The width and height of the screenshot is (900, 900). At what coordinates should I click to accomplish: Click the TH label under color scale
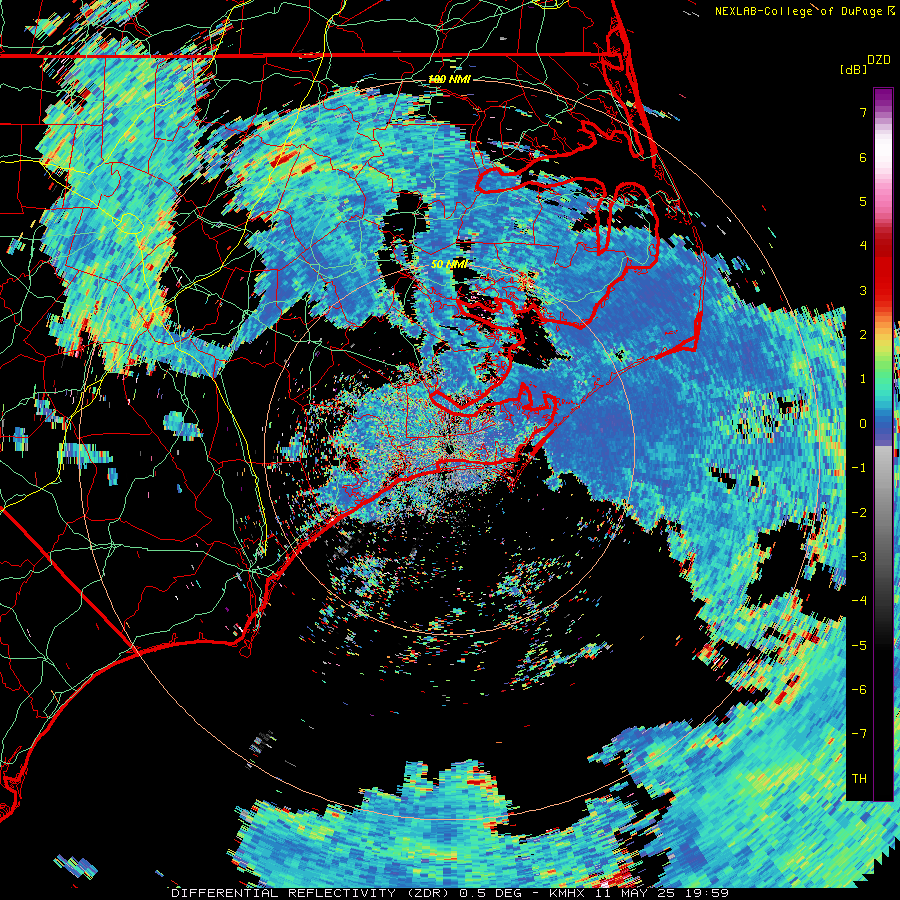pos(859,778)
